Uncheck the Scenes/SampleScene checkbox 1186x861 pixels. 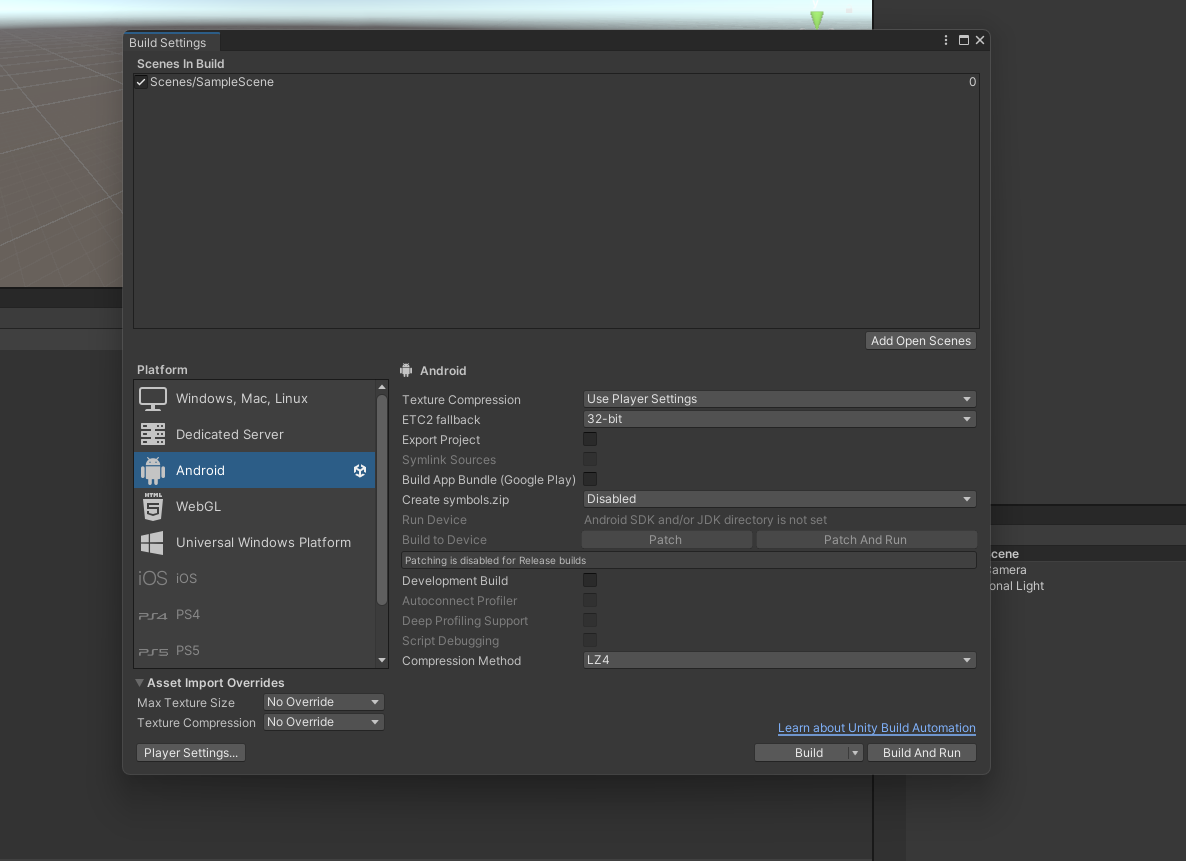(141, 83)
